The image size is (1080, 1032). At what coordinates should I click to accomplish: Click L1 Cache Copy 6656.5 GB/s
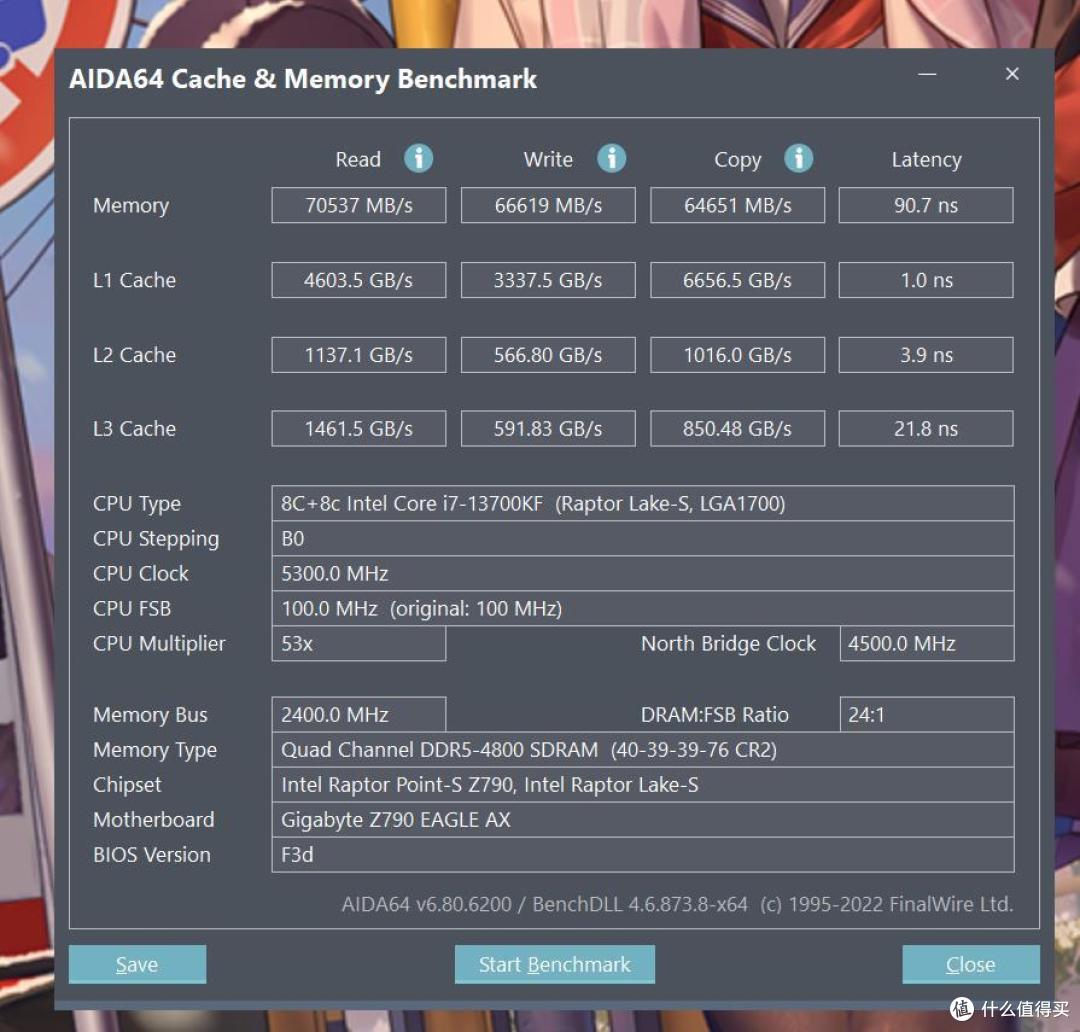click(x=738, y=280)
